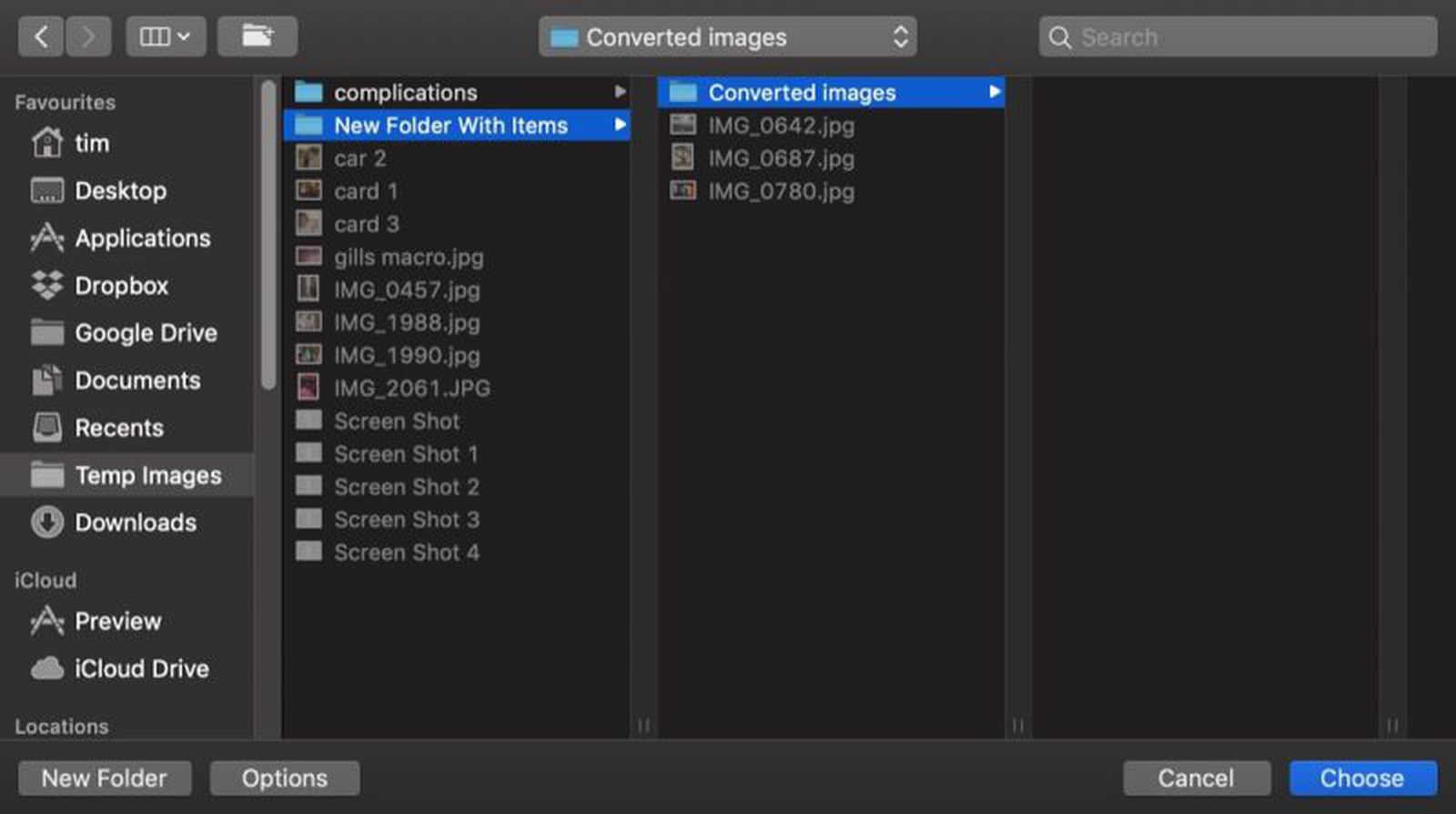Click the search field magnifier icon
This screenshot has width=1456, height=814.
pos(1061,37)
